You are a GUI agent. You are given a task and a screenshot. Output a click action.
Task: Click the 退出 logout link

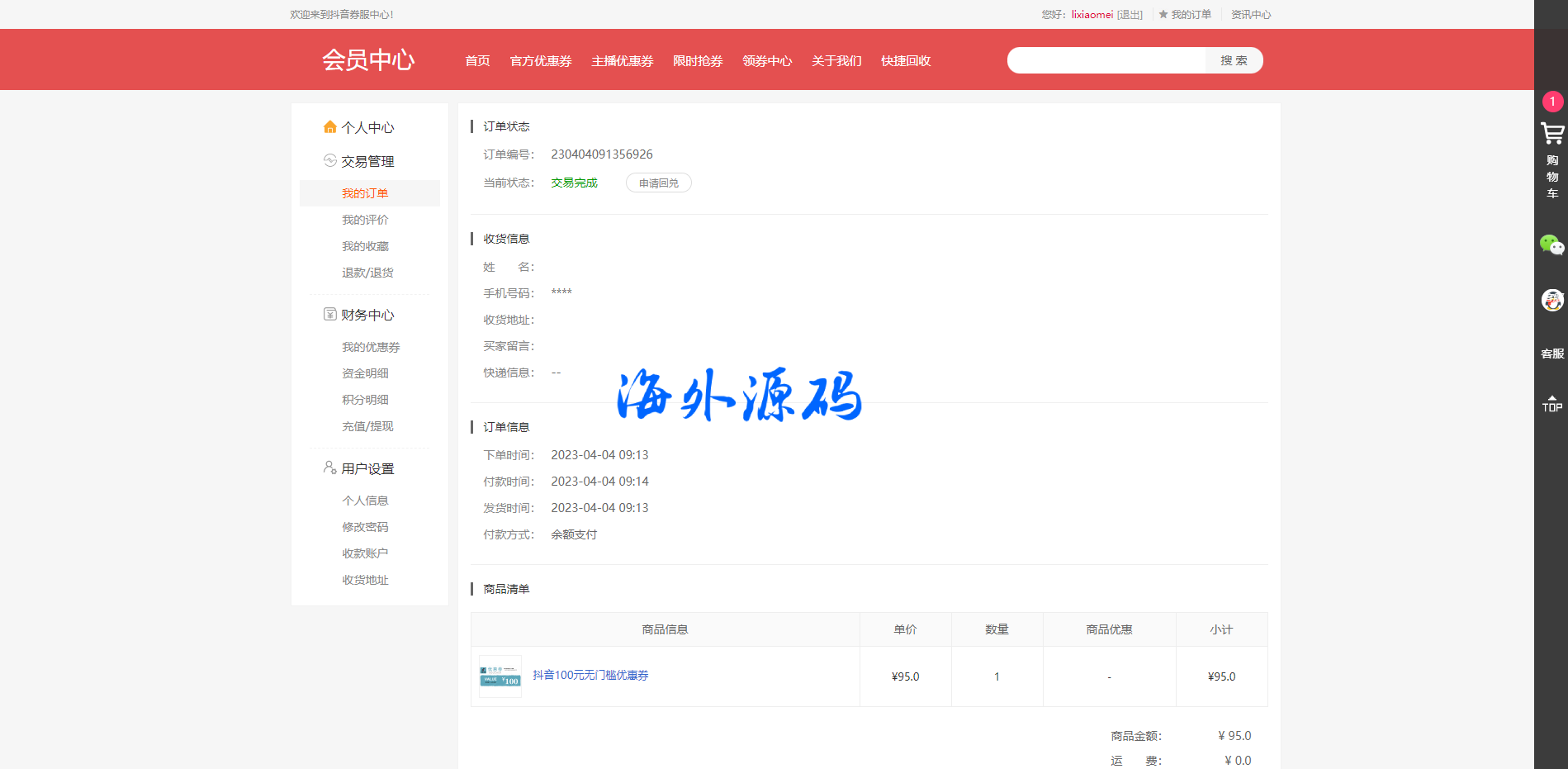(1130, 15)
